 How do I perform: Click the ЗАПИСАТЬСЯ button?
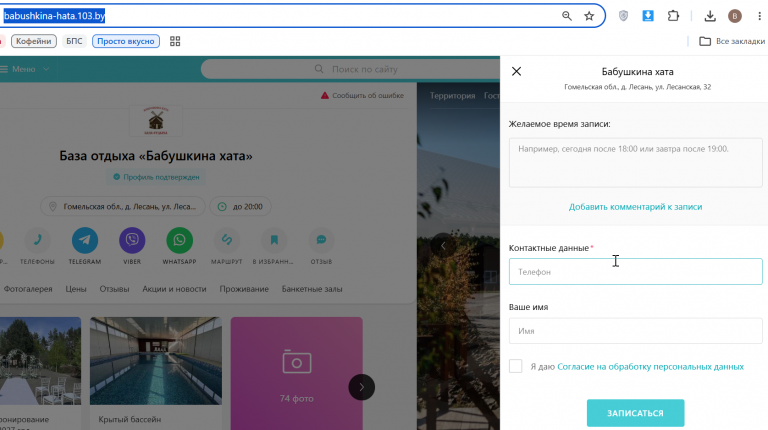(x=635, y=413)
